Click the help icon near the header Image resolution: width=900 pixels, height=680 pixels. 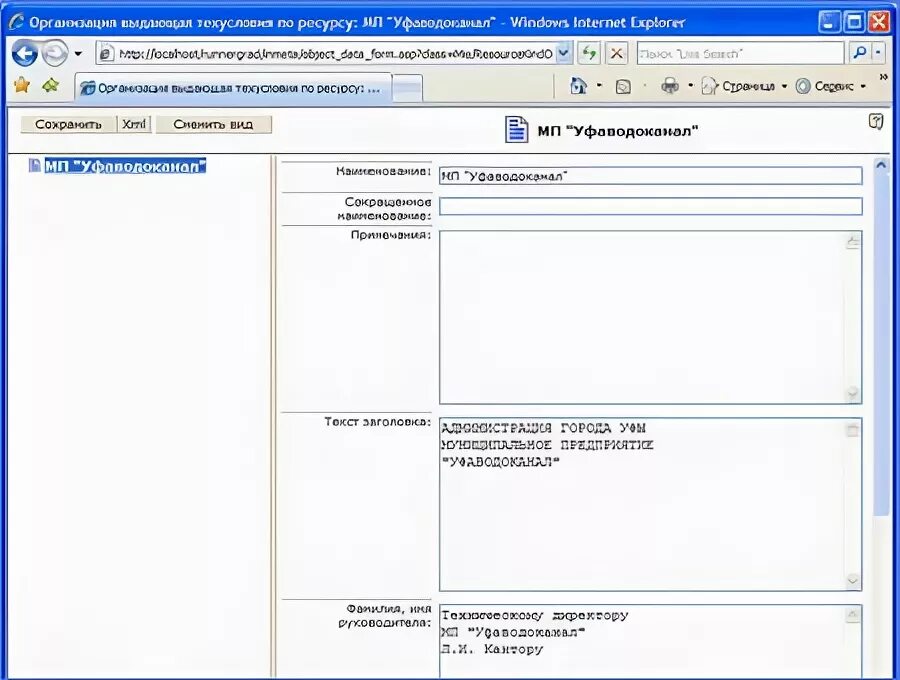coord(875,121)
